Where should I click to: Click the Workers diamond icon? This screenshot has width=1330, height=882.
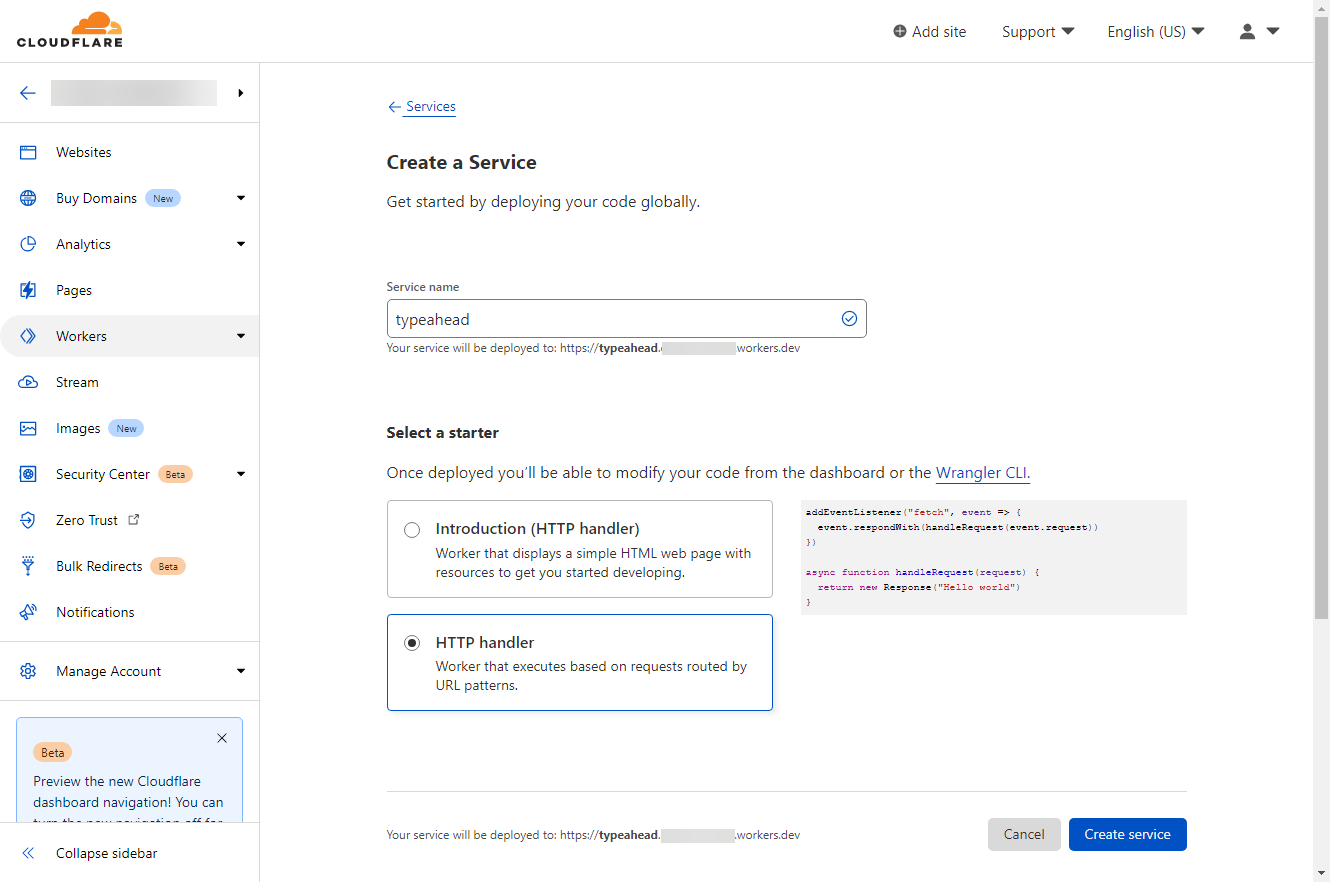tap(28, 336)
